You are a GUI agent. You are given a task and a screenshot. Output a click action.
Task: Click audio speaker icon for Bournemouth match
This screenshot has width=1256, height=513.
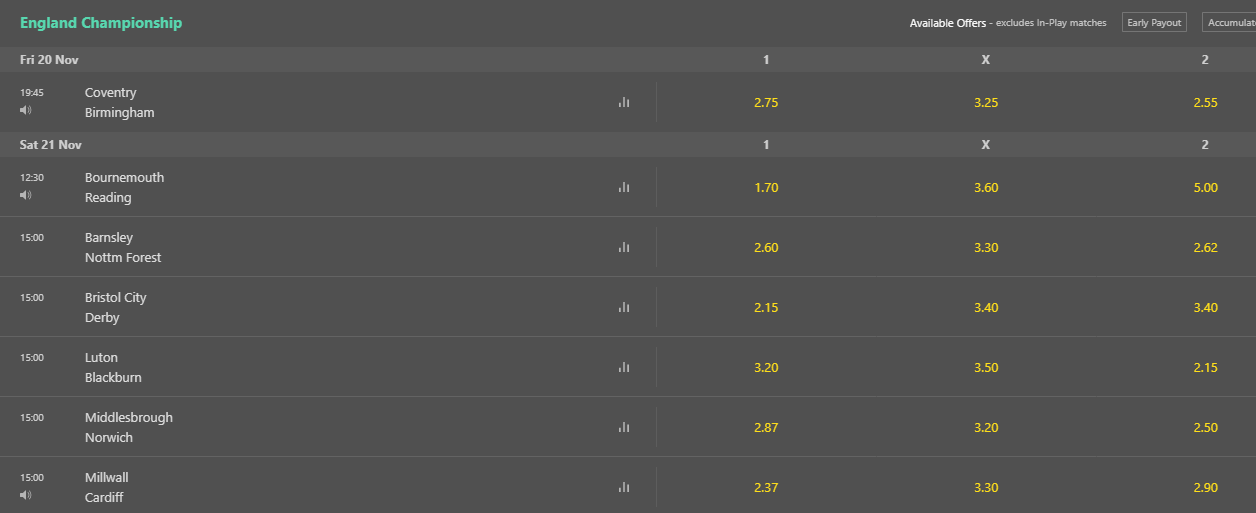tap(26, 195)
